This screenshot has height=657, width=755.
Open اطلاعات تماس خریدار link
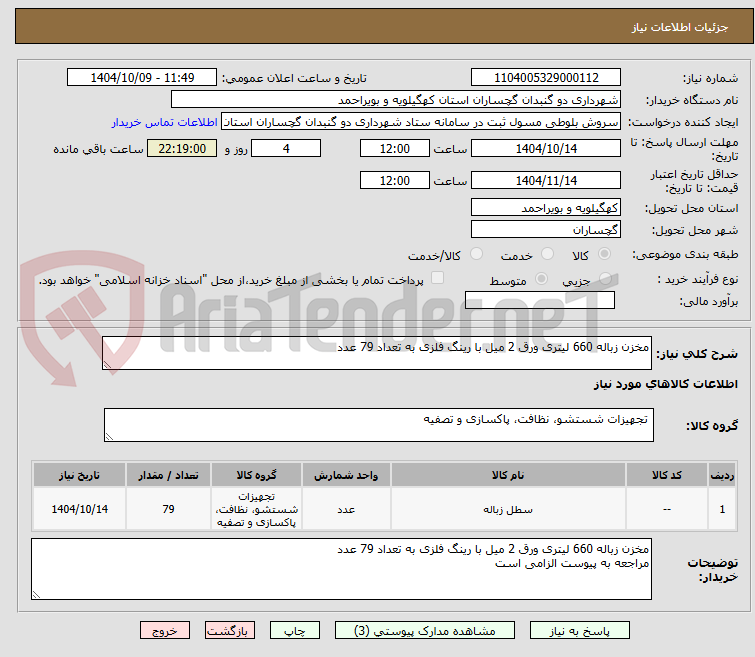pos(165,122)
